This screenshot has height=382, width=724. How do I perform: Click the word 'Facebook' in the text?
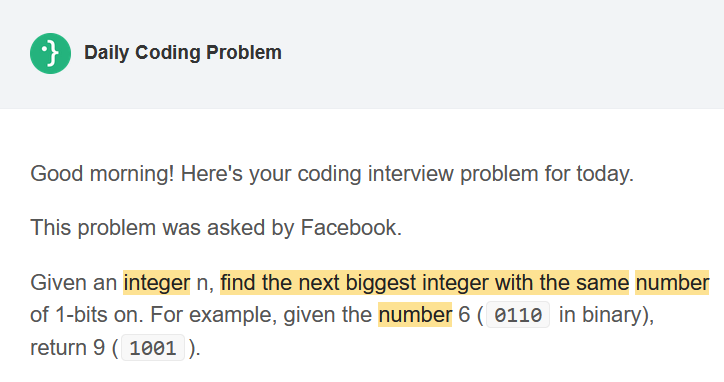(349, 228)
